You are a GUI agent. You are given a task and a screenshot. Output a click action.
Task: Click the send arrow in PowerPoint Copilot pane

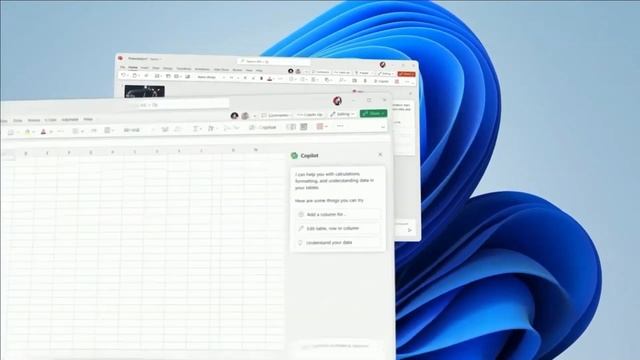coord(409,230)
